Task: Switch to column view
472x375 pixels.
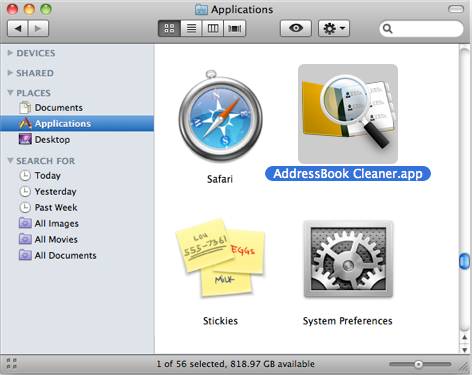Action: 213,28
